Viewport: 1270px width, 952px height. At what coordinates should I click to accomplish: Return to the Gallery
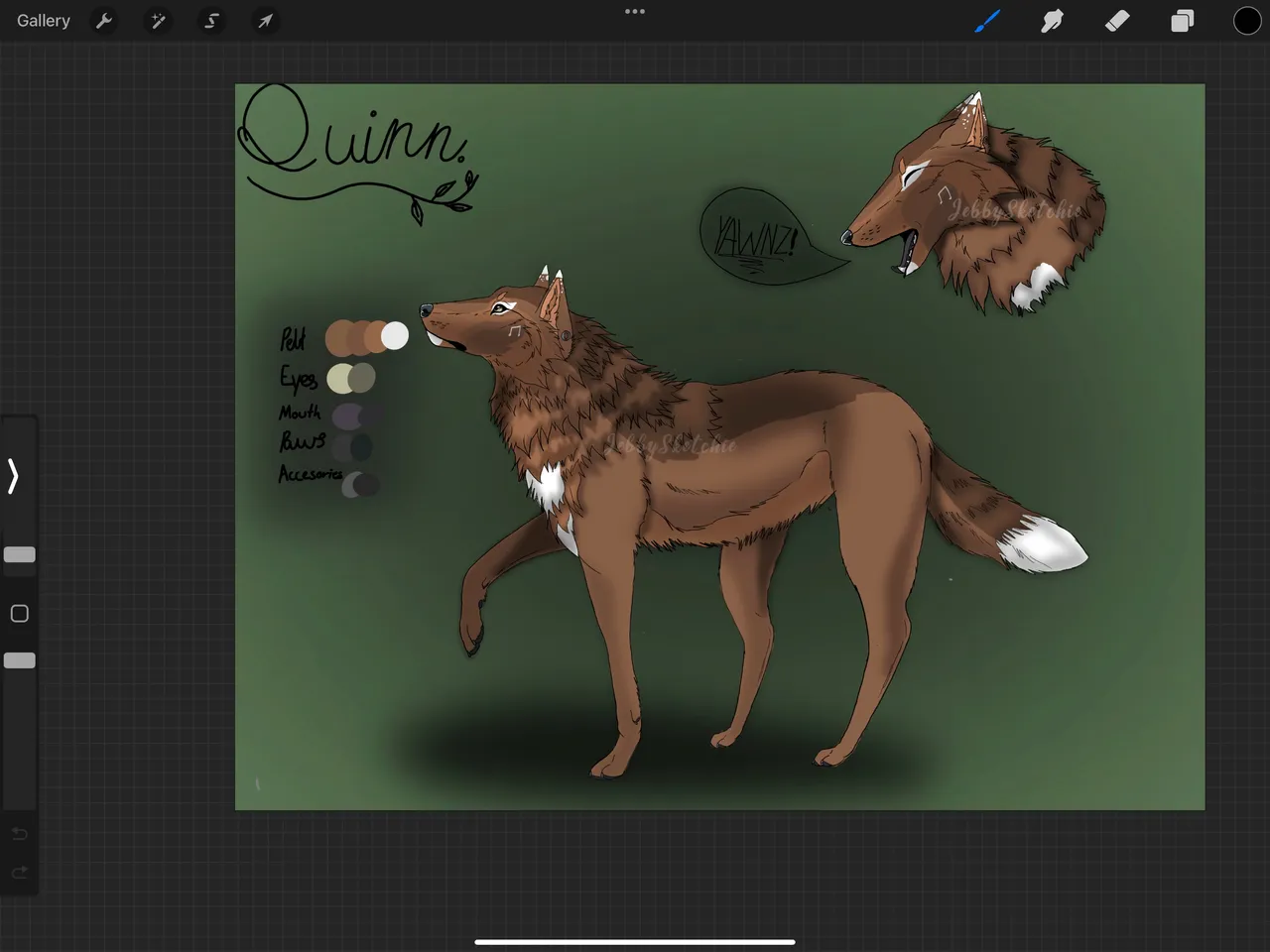(x=44, y=21)
